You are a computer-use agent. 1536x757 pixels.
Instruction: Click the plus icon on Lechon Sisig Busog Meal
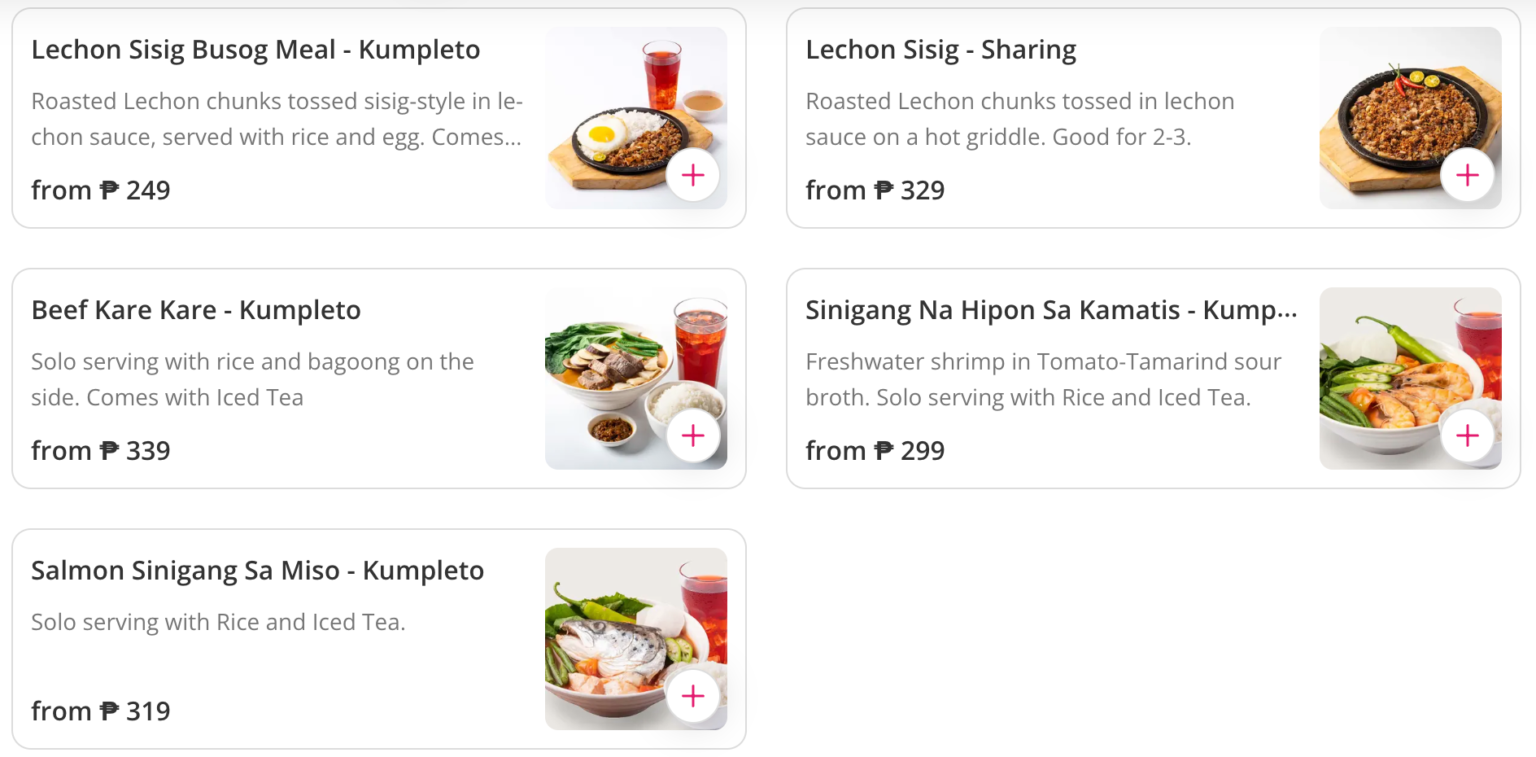pos(692,175)
